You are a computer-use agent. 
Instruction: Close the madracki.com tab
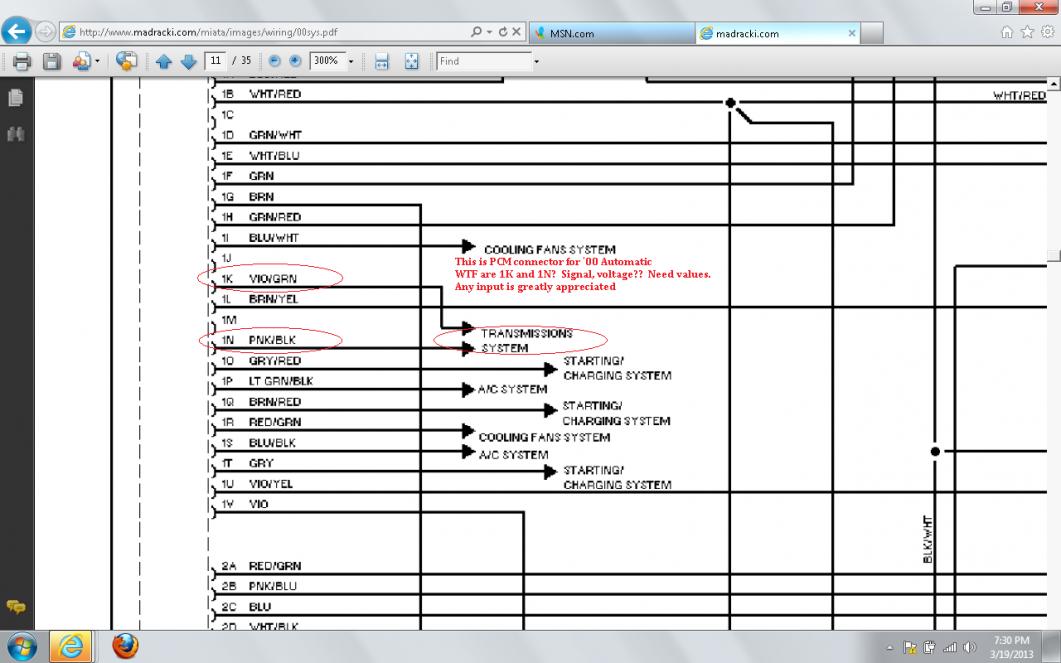click(852, 32)
